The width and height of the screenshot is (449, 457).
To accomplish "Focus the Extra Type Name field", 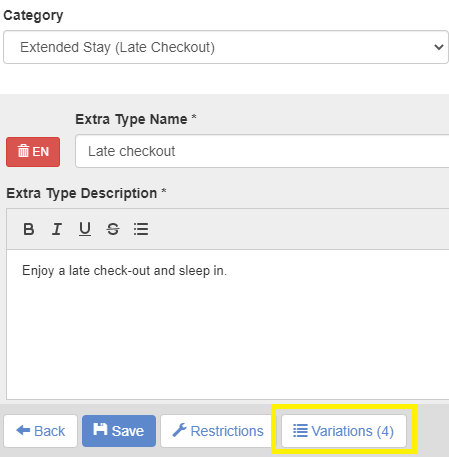I will (262, 151).
